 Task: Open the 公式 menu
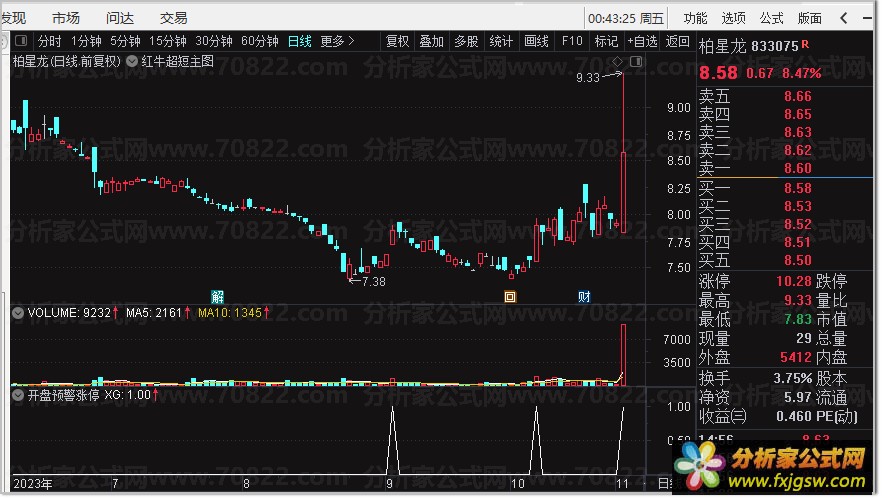(771, 18)
